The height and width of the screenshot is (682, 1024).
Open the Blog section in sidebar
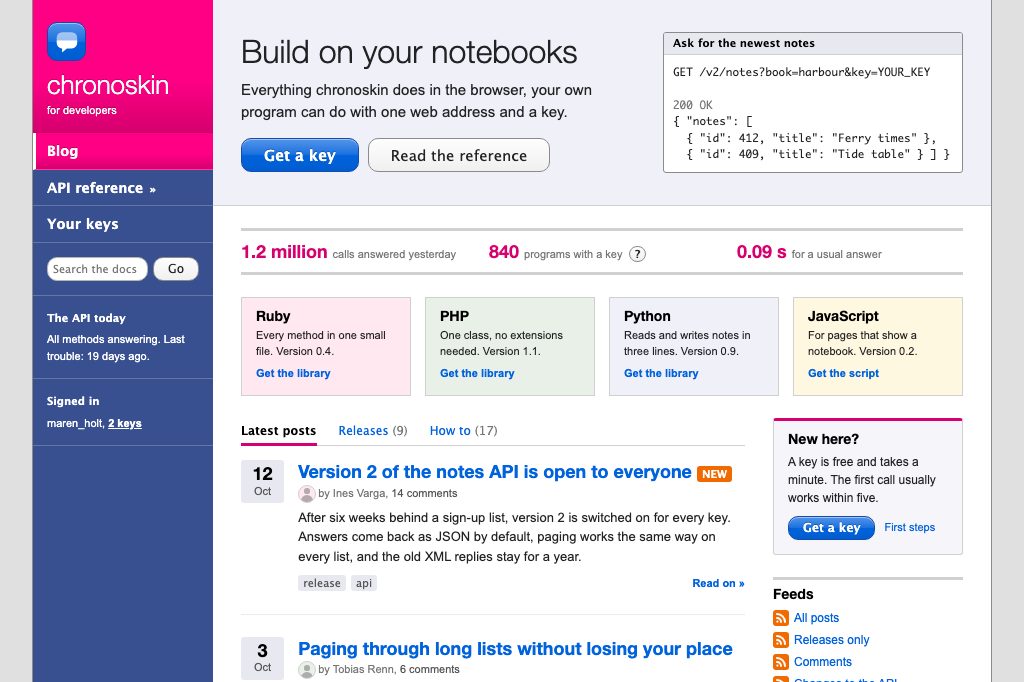123,151
